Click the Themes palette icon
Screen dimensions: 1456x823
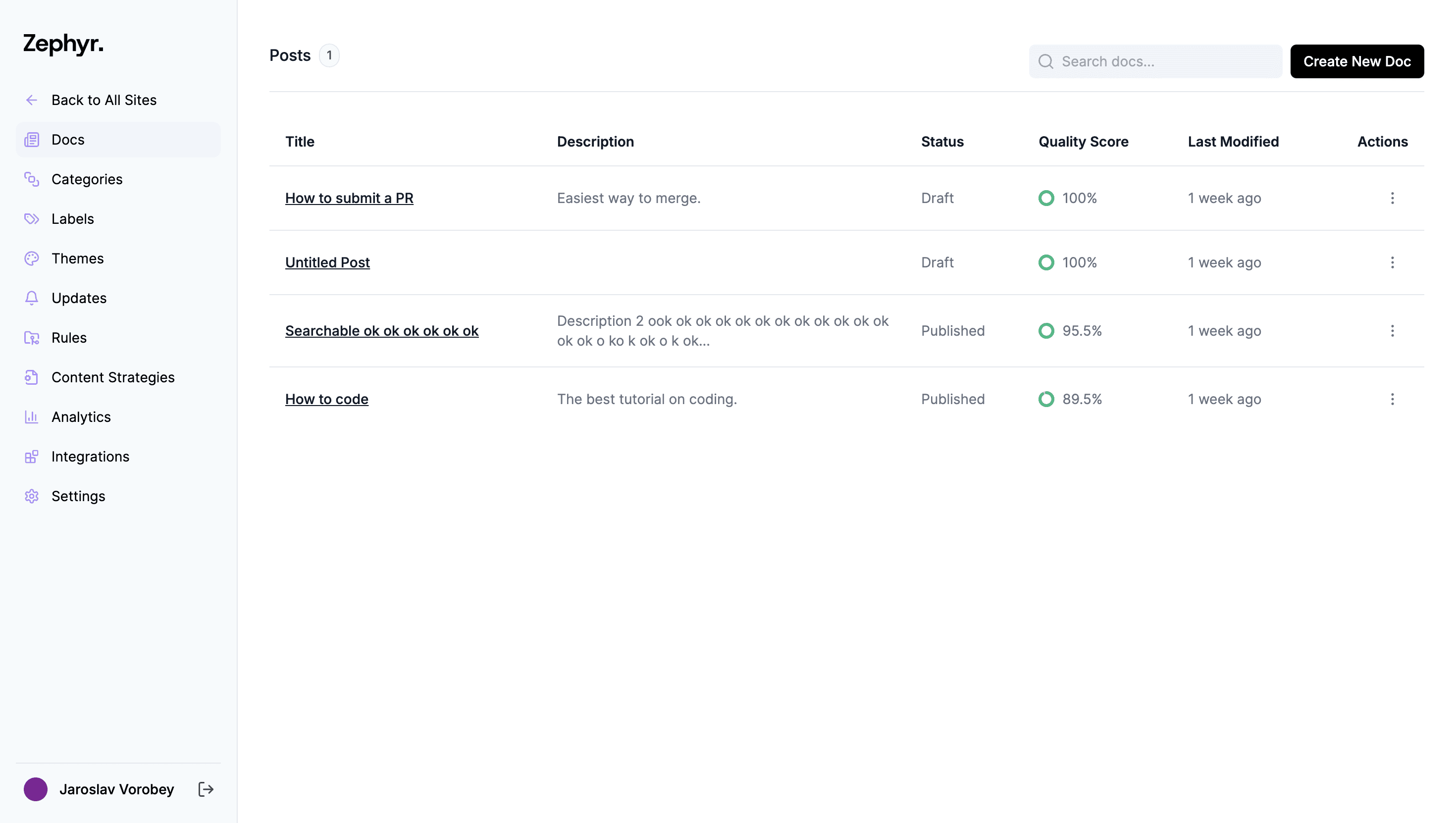click(x=32, y=258)
